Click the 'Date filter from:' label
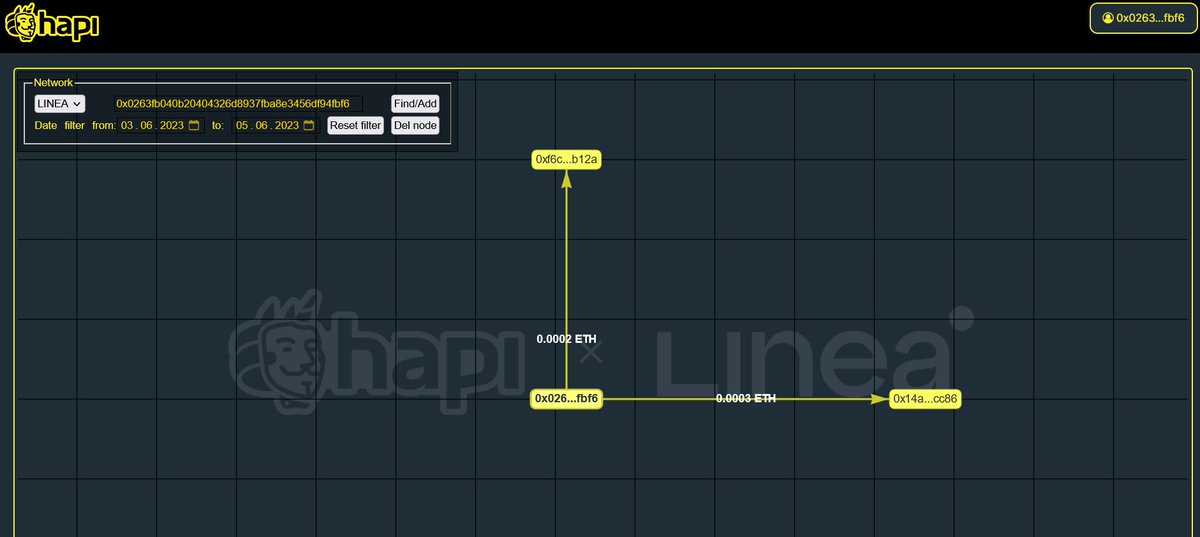The height and width of the screenshot is (537, 1200). click(x=75, y=126)
